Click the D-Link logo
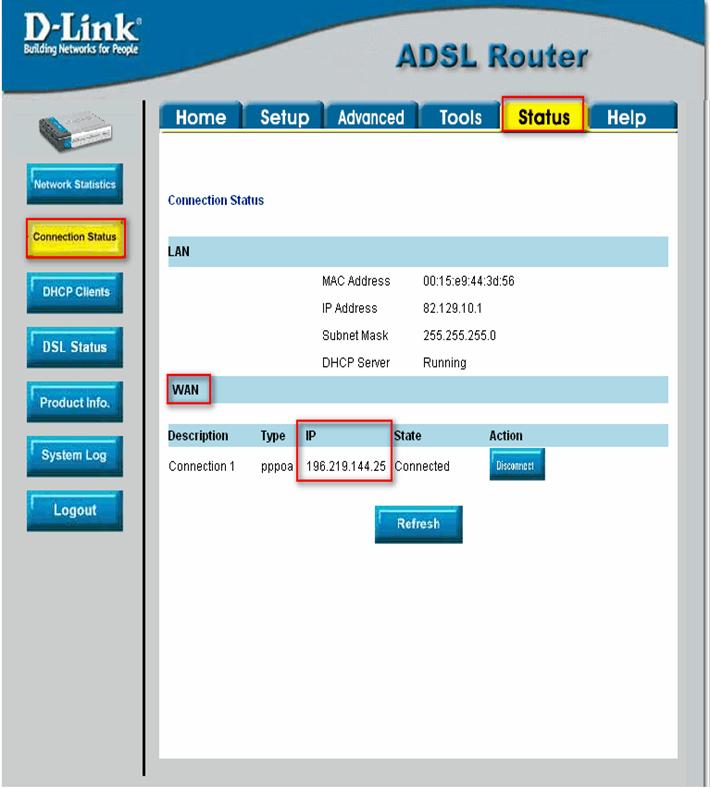 82,34
